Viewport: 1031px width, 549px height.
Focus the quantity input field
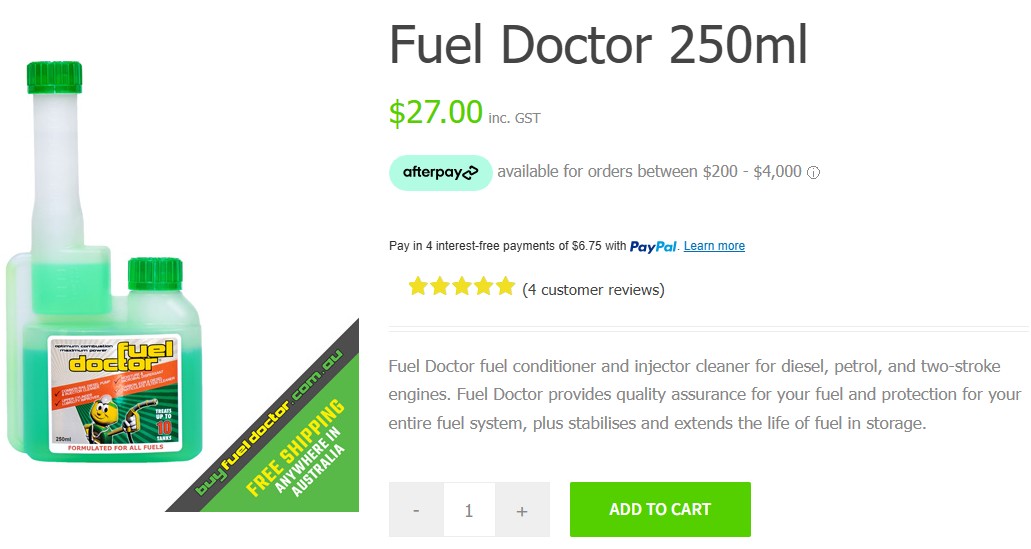point(469,510)
